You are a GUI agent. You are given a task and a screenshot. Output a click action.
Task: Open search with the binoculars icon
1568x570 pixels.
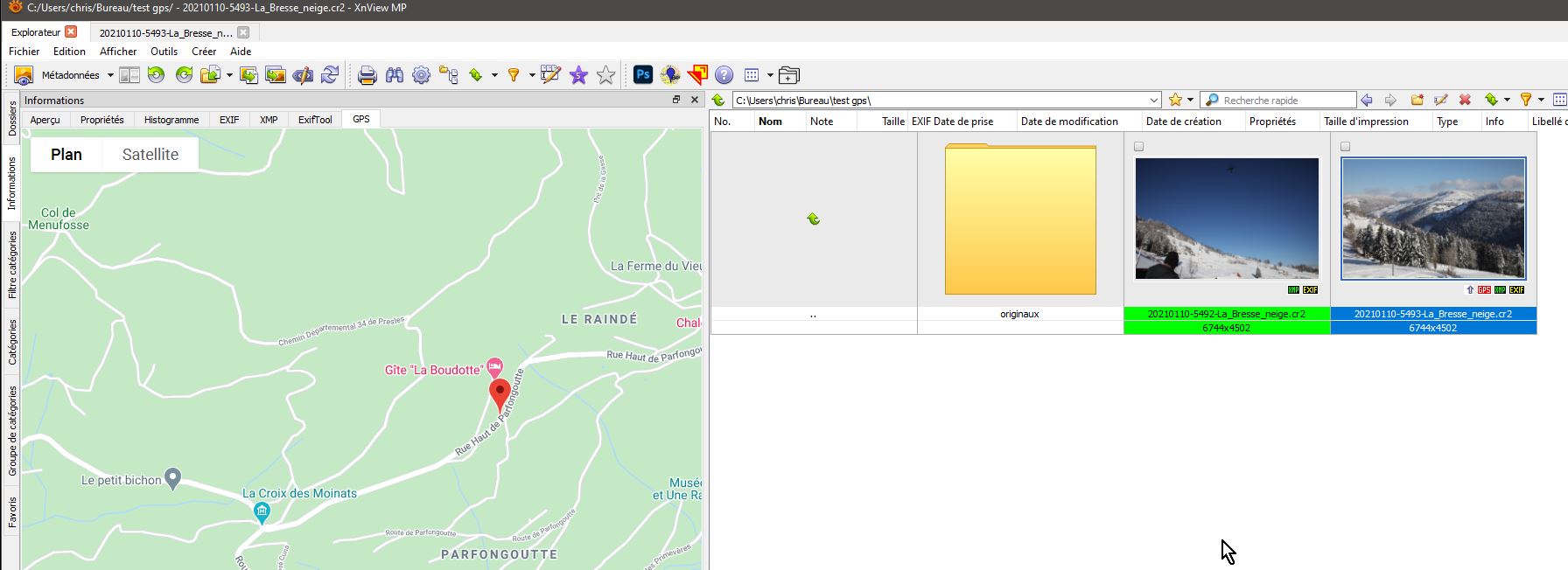point(395,75)
